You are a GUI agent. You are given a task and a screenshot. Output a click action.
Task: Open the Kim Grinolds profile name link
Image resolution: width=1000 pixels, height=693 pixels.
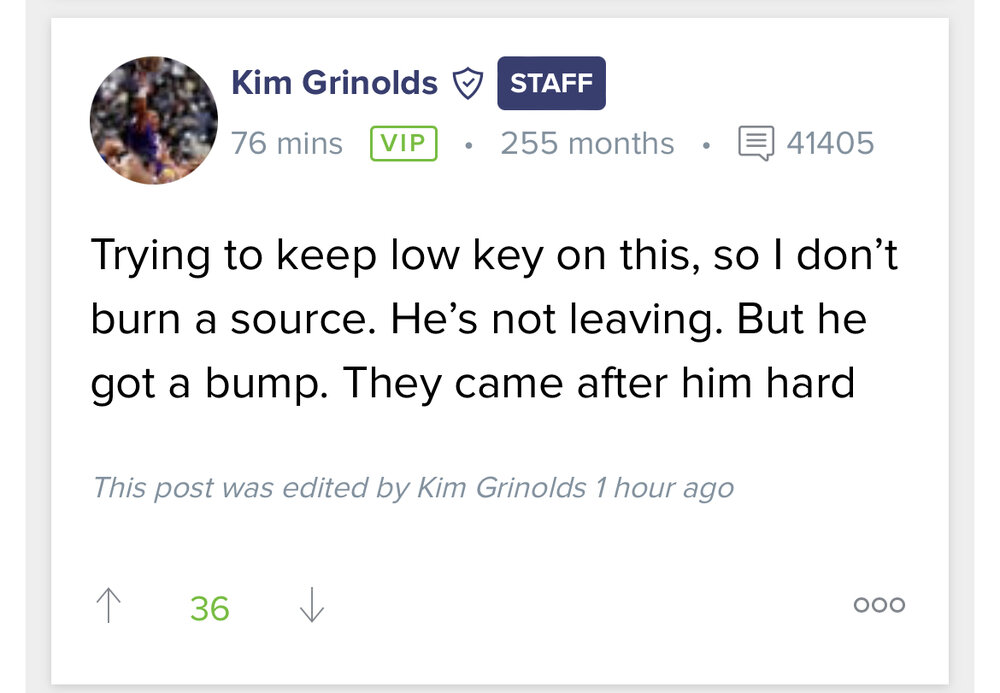[x=334, y=82]
